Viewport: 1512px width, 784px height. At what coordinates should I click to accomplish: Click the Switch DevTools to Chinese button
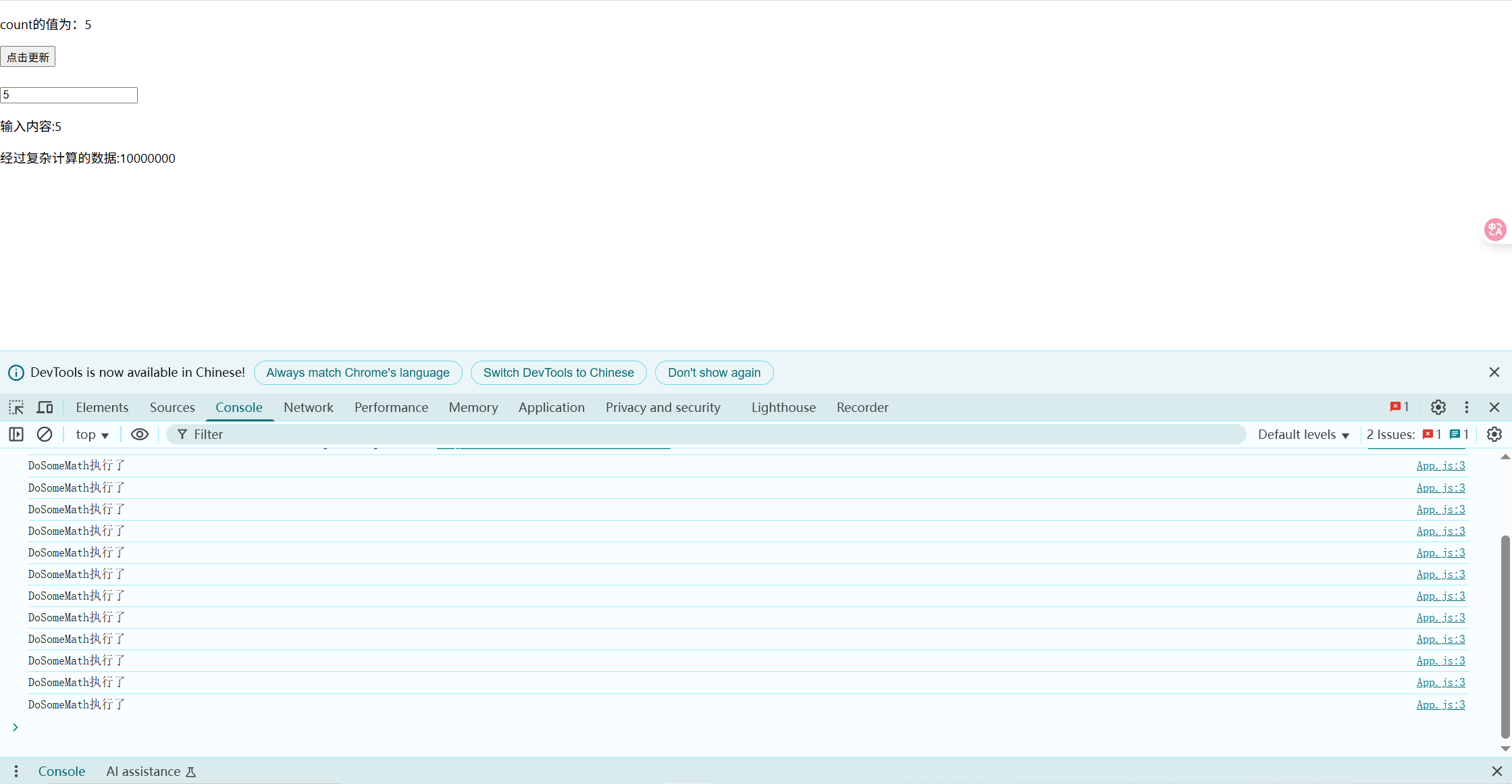(x=558, y=373)
